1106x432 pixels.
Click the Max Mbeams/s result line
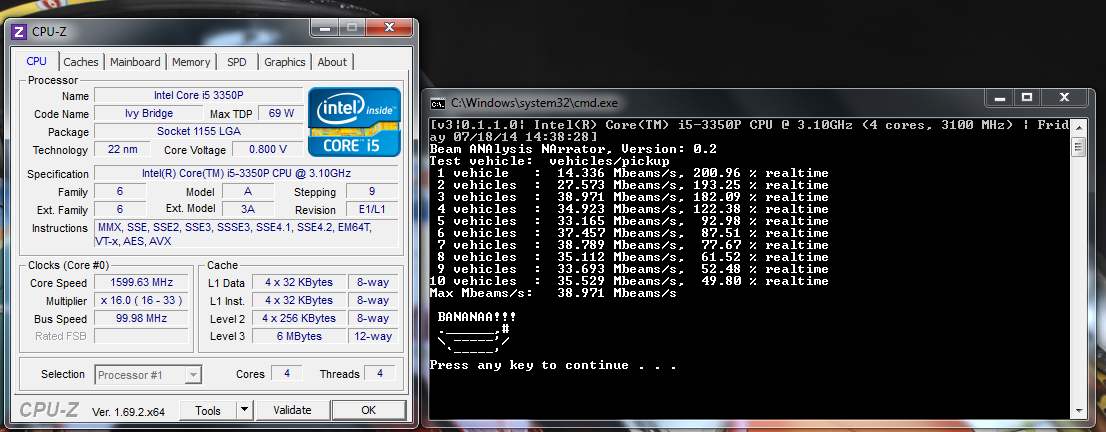[x=553, y=293]
